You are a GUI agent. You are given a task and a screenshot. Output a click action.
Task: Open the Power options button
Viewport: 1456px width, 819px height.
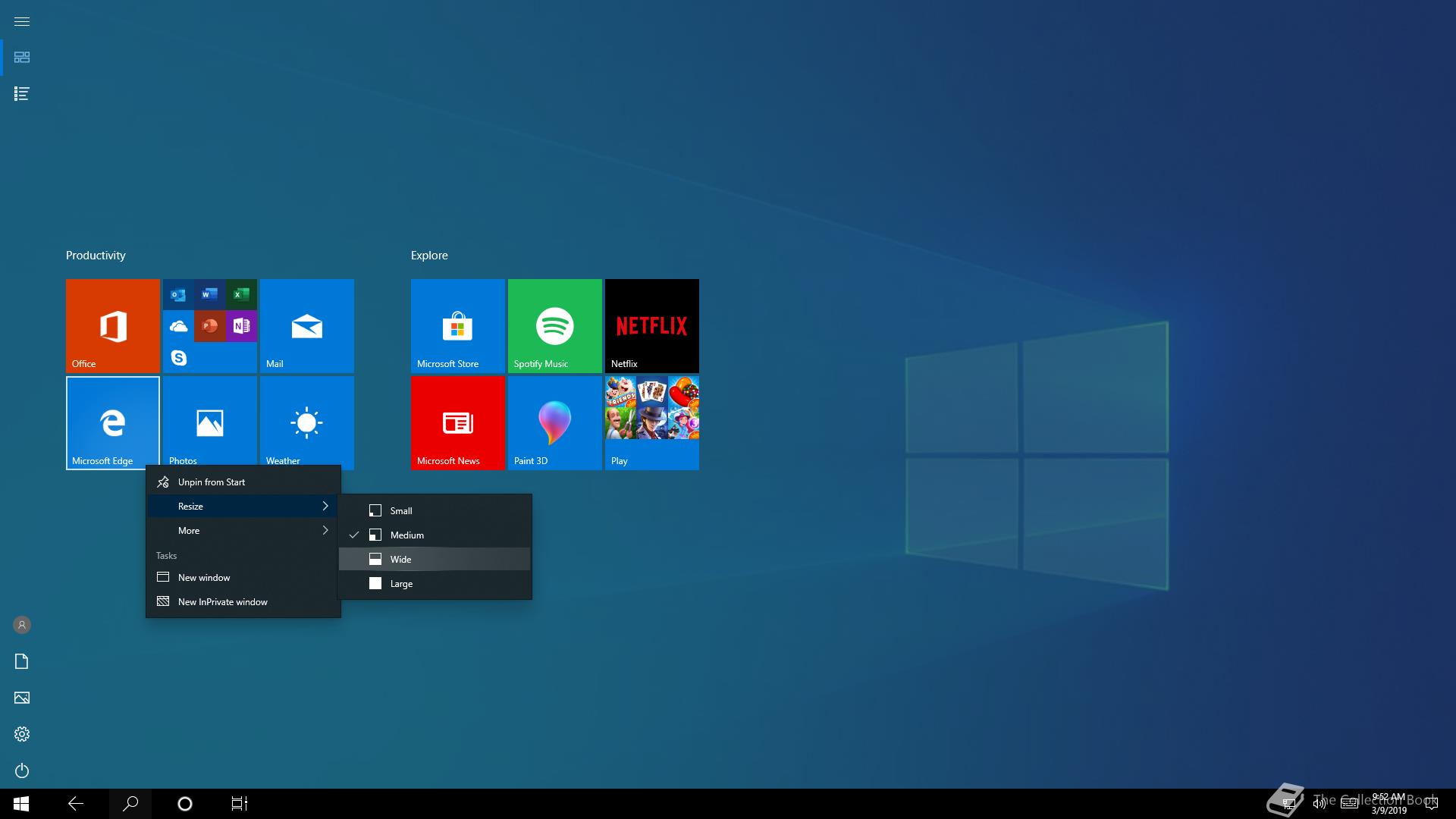tap(22, 770)
